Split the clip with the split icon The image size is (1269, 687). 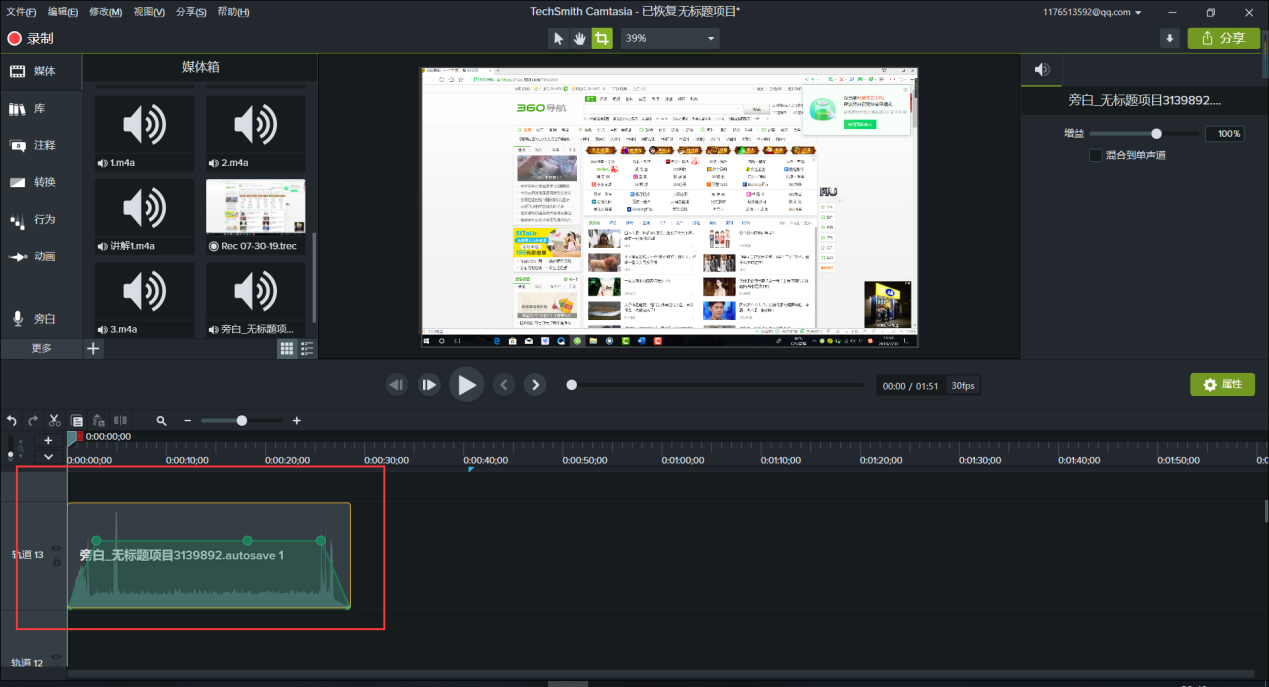pyautogui.click(x=121, y=421)
